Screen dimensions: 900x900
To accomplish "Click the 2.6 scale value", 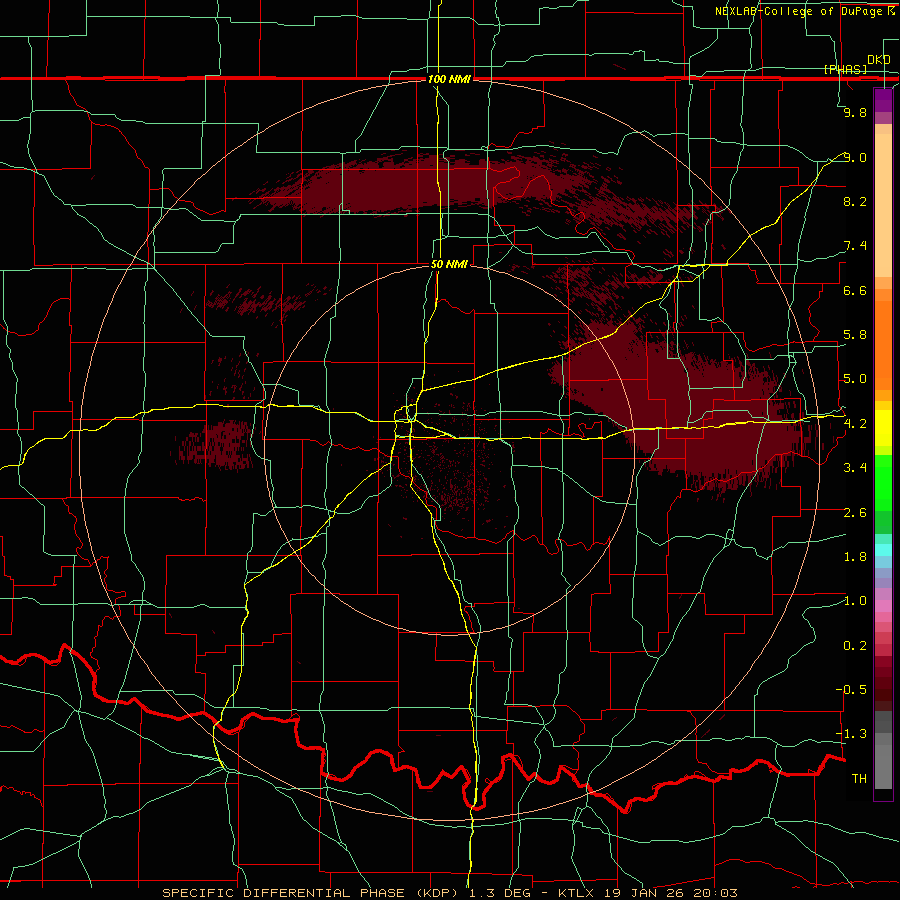I will (855, 513).
